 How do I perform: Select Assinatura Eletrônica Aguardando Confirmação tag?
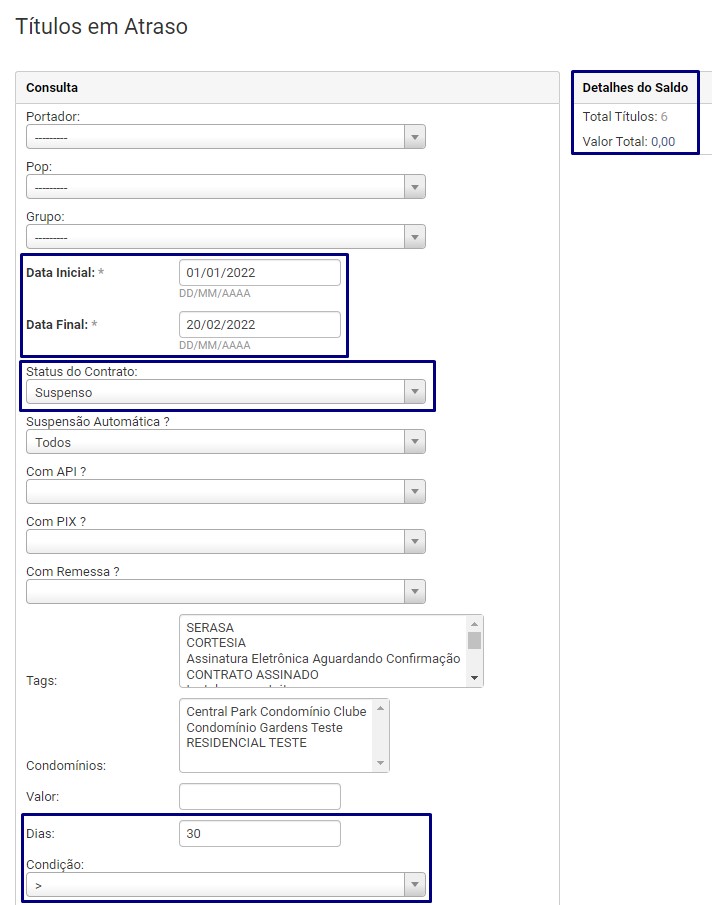[x=322, y=659]
